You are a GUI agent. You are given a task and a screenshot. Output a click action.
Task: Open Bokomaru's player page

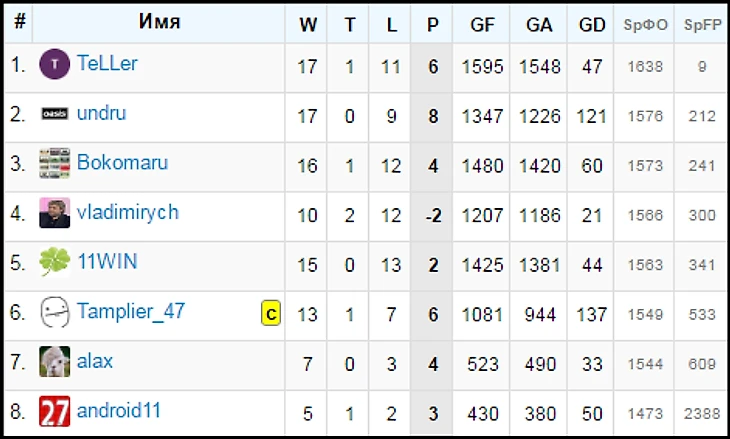tap(122, 163)
